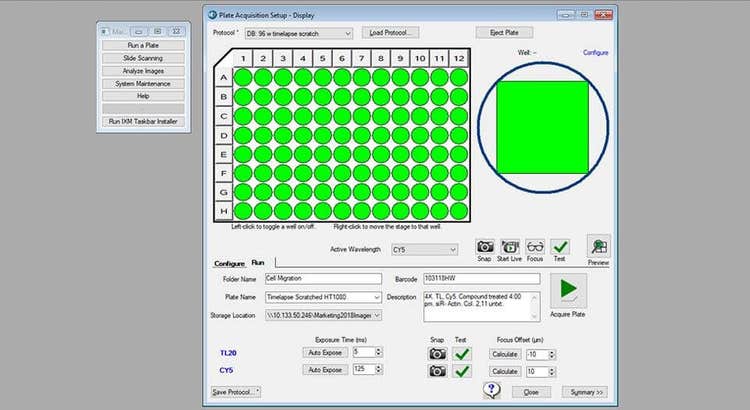Calculate focus offset for TL20
Screen dimensions: 750x410
coord(505,355)
